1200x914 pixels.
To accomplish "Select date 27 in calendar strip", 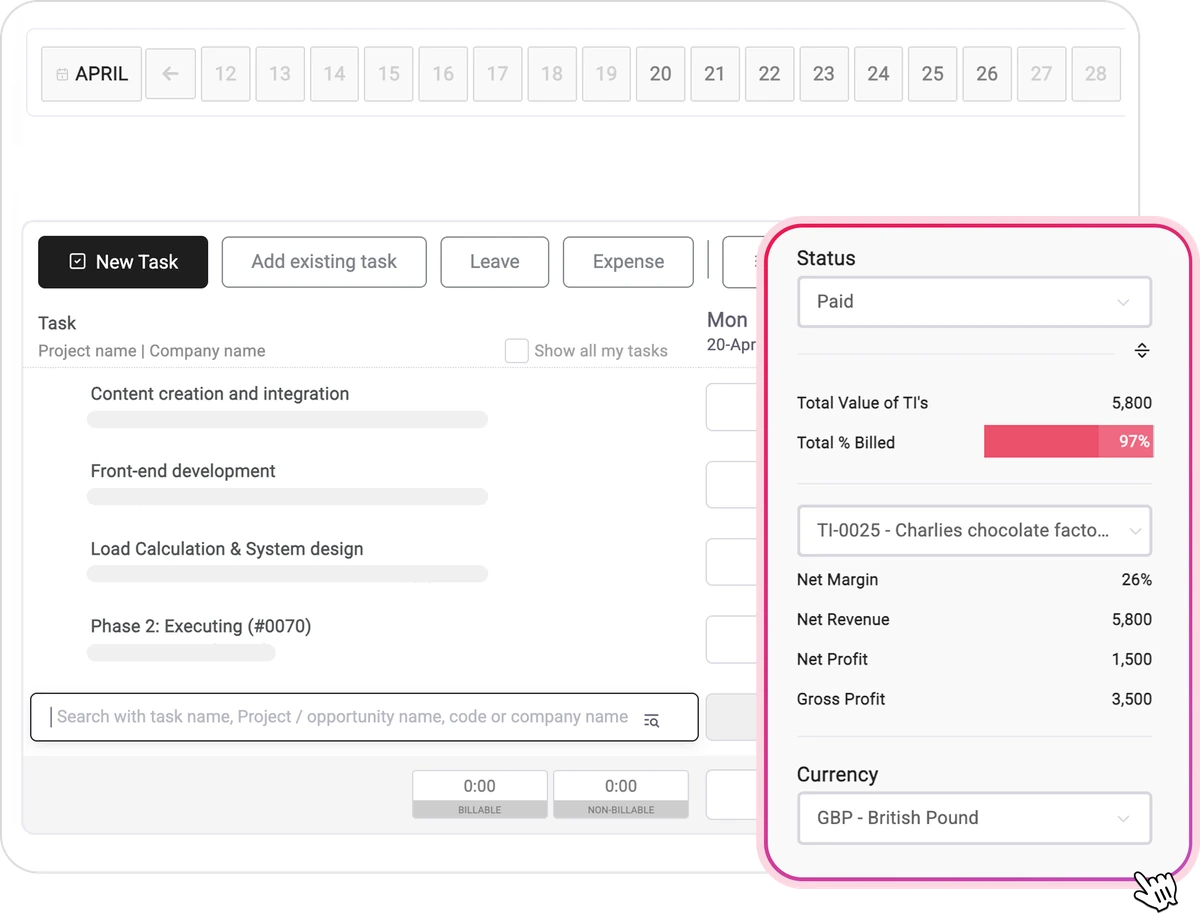I will (1041, 74).
